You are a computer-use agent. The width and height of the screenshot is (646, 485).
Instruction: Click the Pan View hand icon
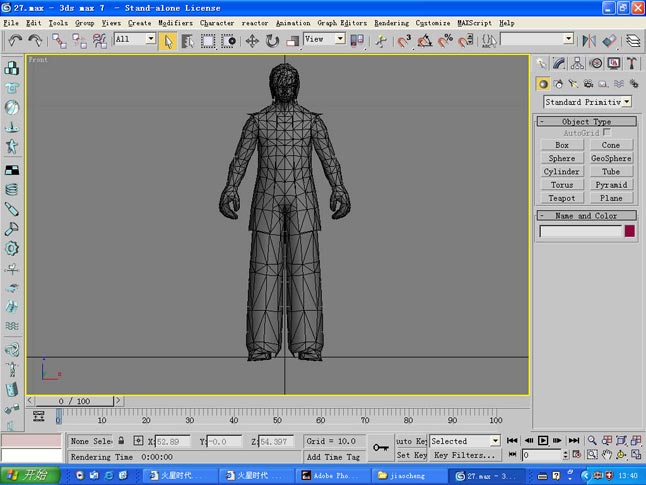click(607, 455)
